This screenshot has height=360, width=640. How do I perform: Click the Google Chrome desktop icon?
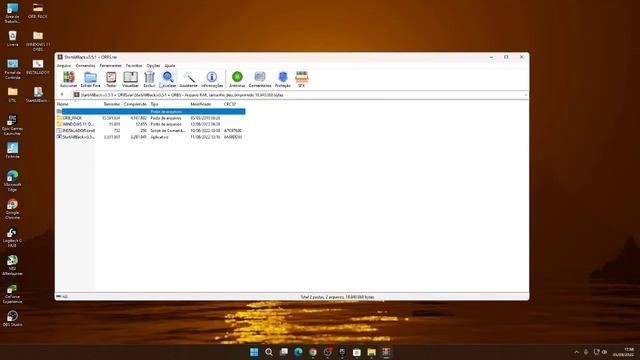coord(12,209)
